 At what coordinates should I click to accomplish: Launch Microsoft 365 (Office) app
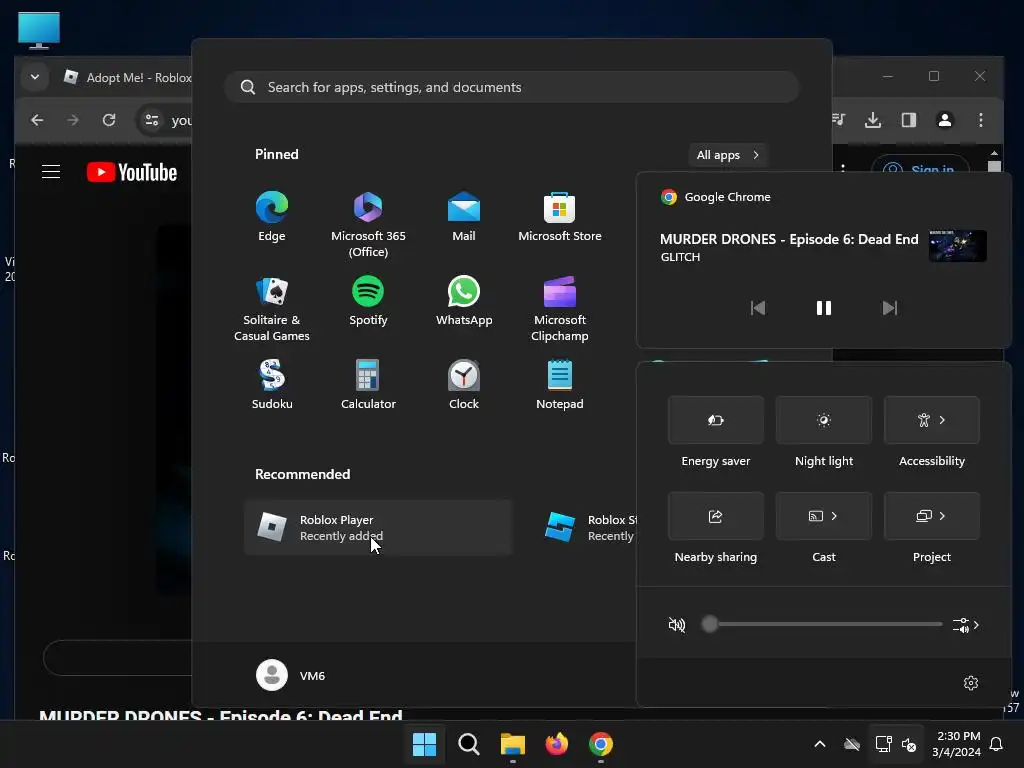(368, 225)
